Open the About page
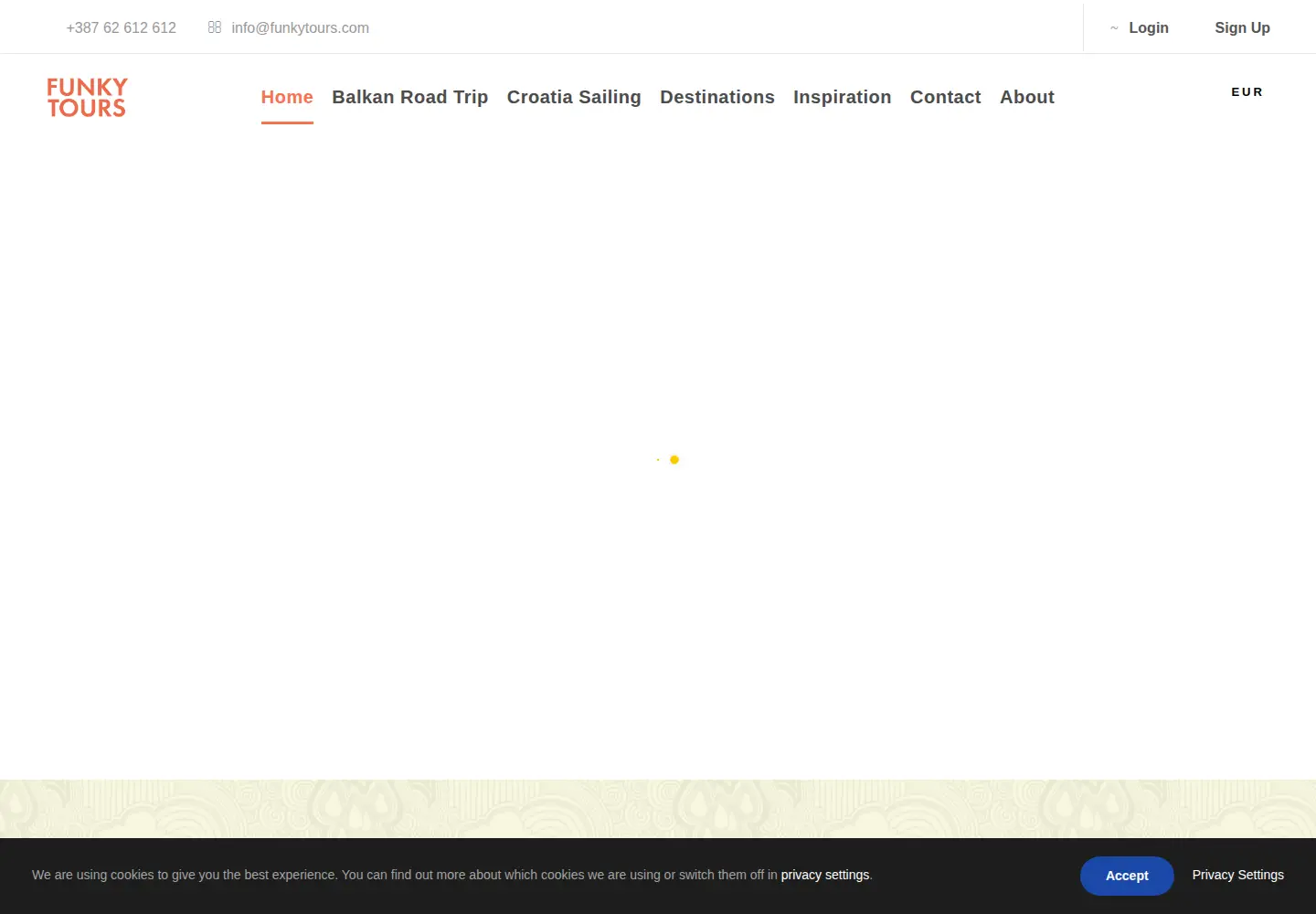 click(x=1027, y=97)
